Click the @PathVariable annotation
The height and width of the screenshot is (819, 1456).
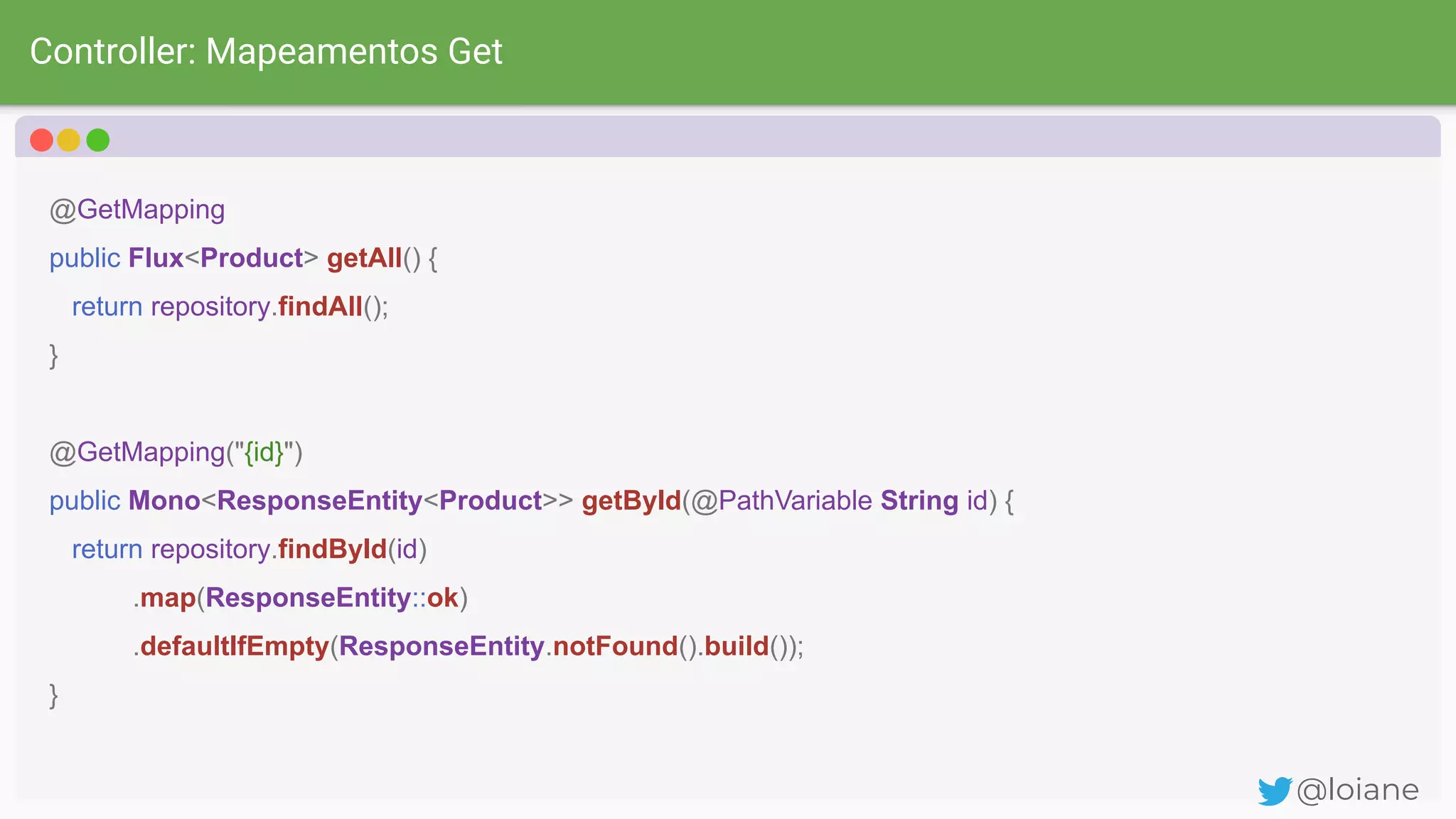(x=781, y=501)
